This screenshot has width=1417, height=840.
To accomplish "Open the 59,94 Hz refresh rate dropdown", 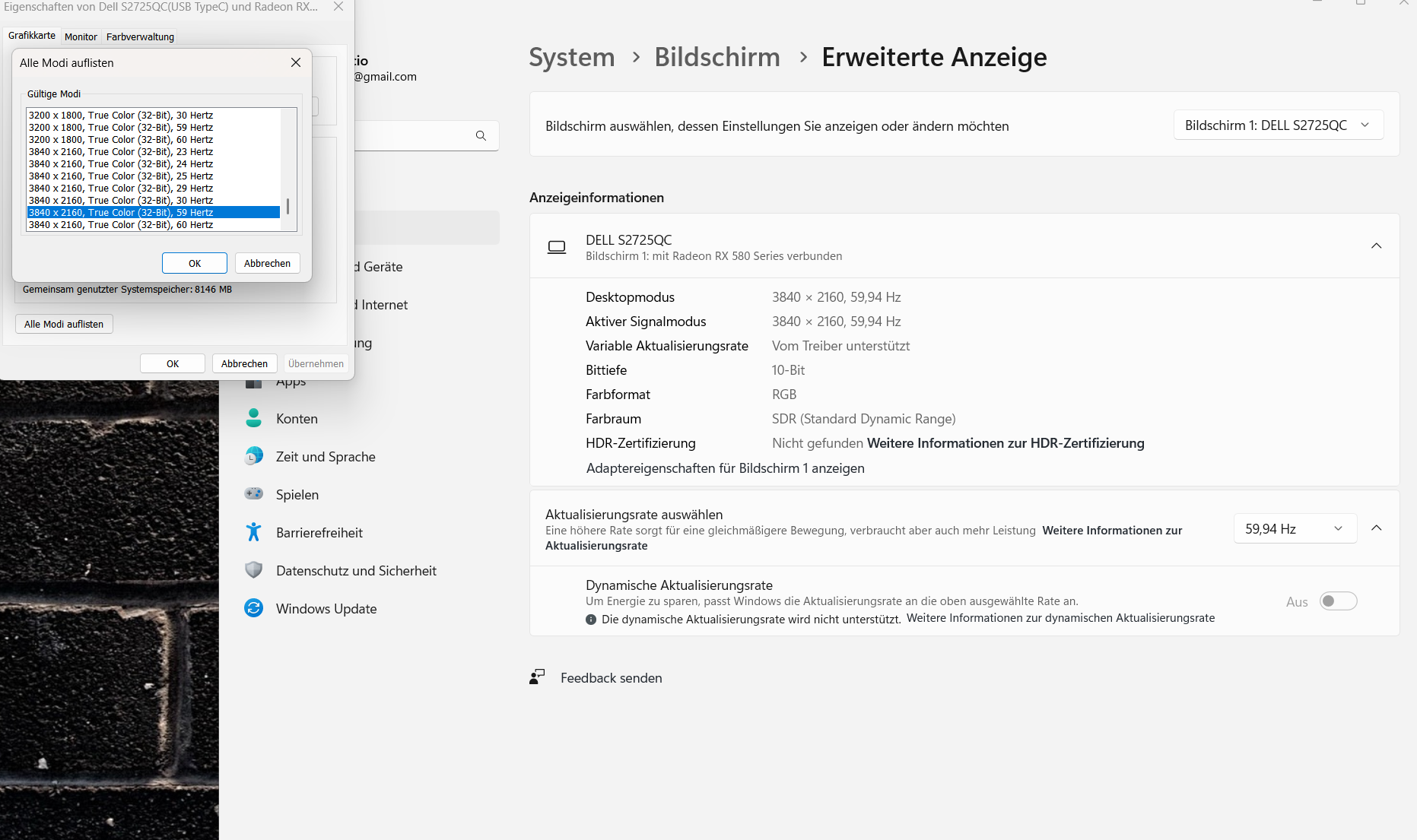I will (1295, 529).
